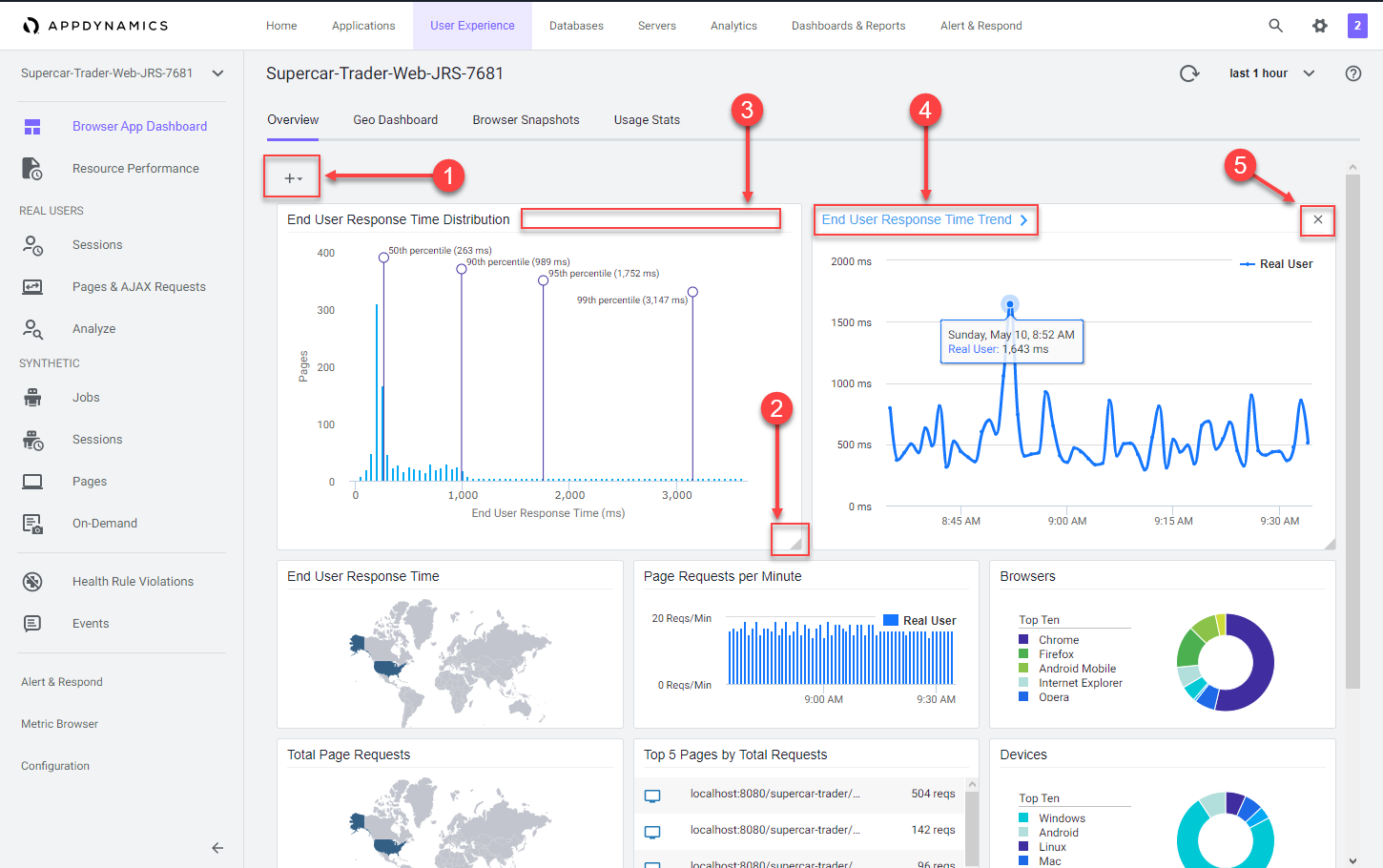Click the Chrome legend color swatch
The height and width of the screenshot is (868, 1383).
coord(1023,640)
